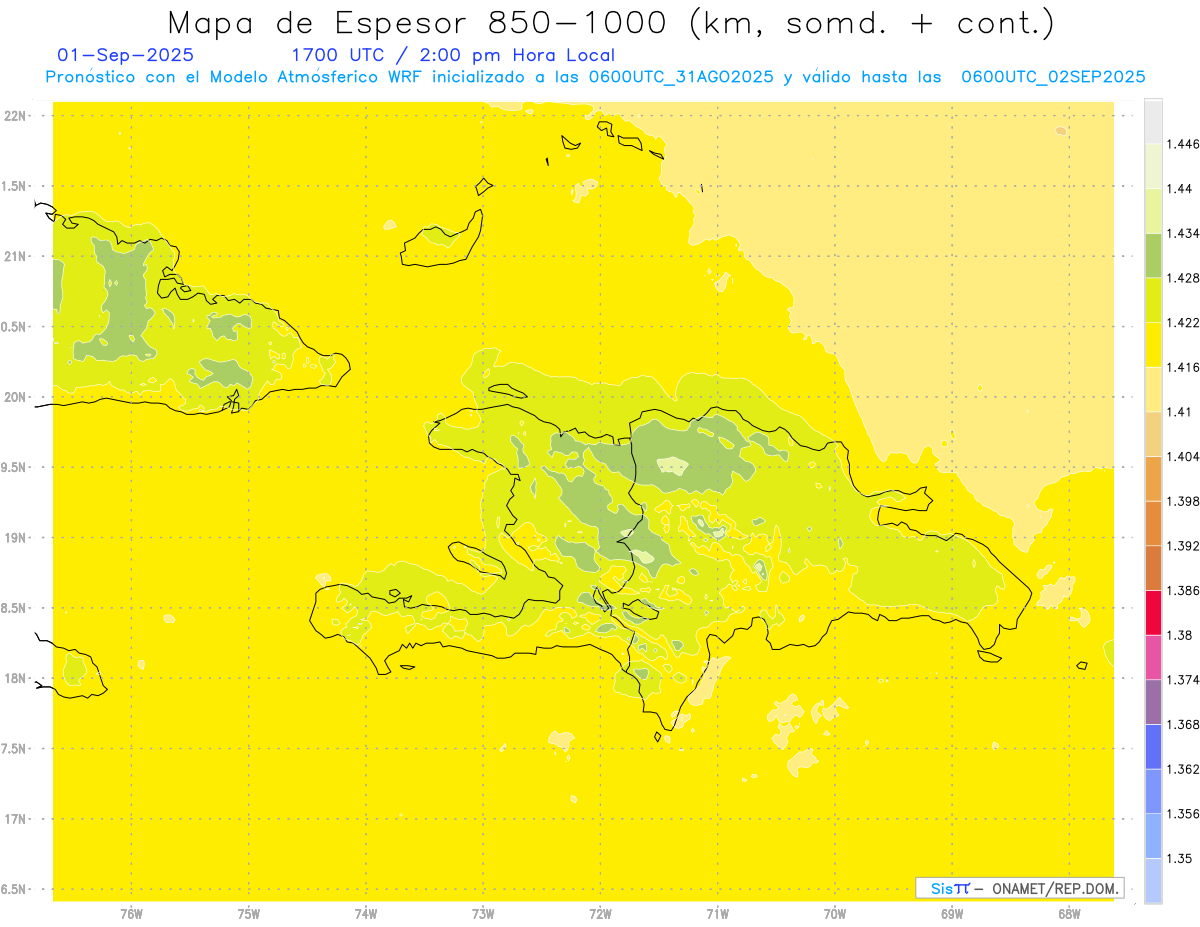Click the legend value '1.362'

click(1184, 769)
